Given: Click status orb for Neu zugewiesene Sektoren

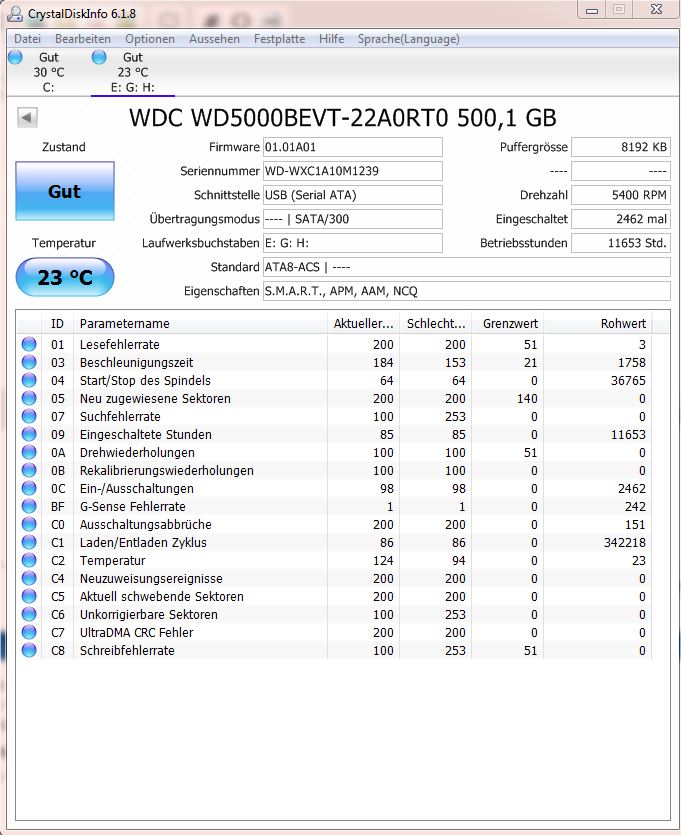Looking at the screenshot, I should pyautogui.click(x=29, y=398).
